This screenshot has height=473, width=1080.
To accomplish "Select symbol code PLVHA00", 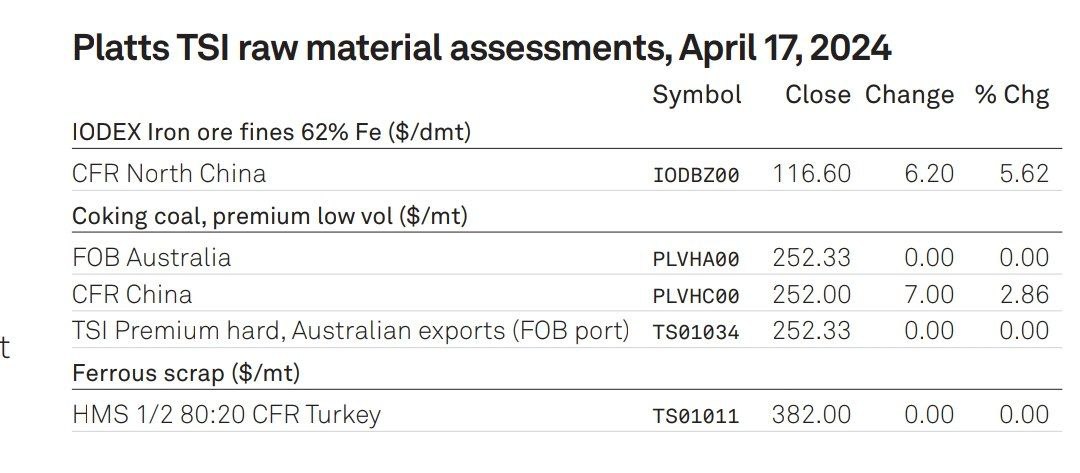I will [x=696, y=259].
